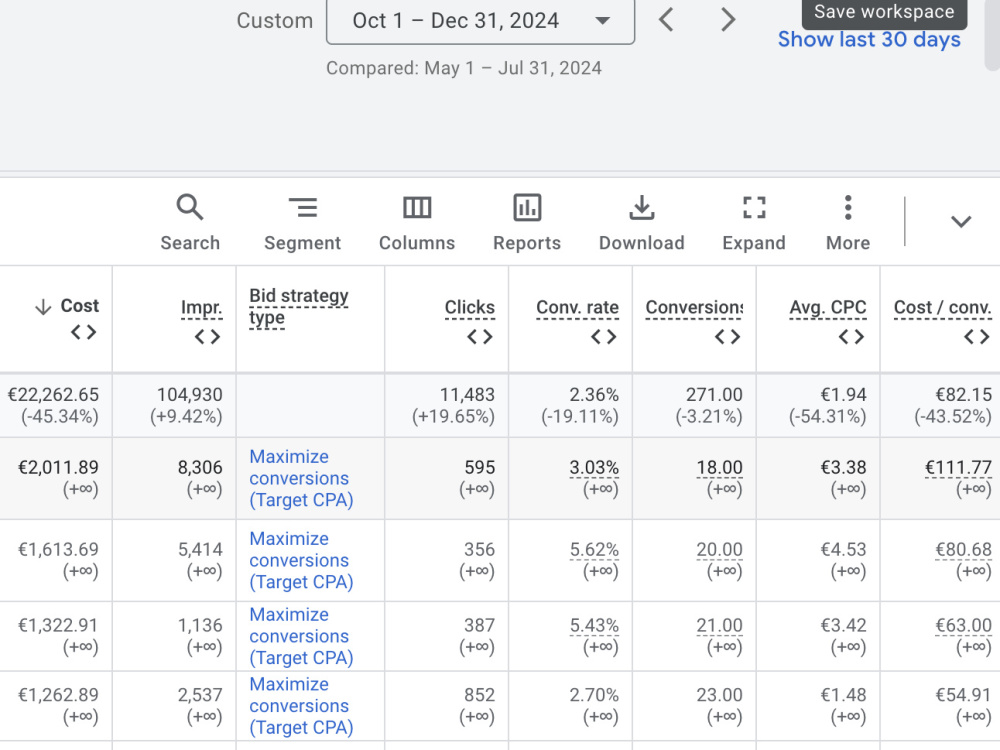The width and height of the screenshot is (1000, 750).
Task: Click the Save workspace button
Action: 884,12
